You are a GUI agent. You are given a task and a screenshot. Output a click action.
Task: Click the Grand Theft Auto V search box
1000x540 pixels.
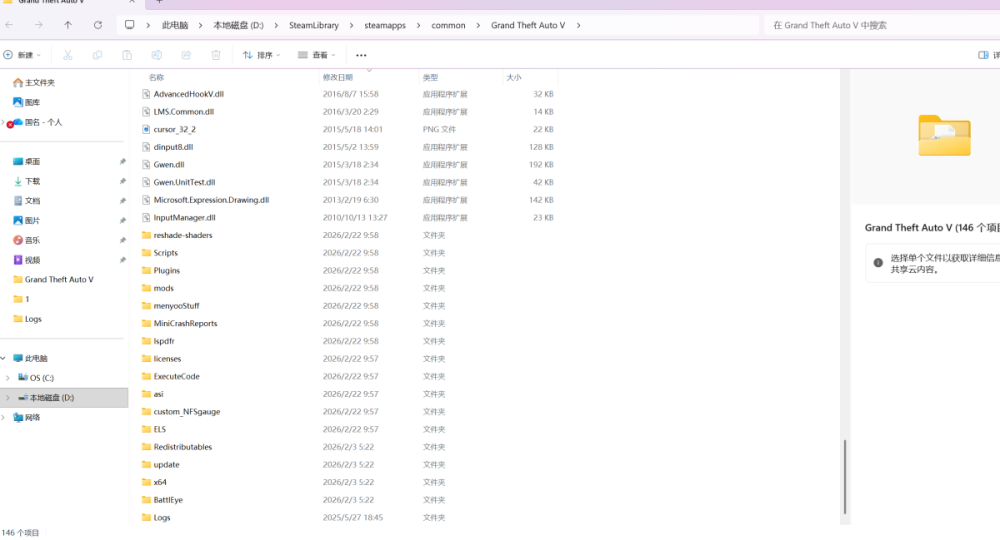[x=880, y=25]
